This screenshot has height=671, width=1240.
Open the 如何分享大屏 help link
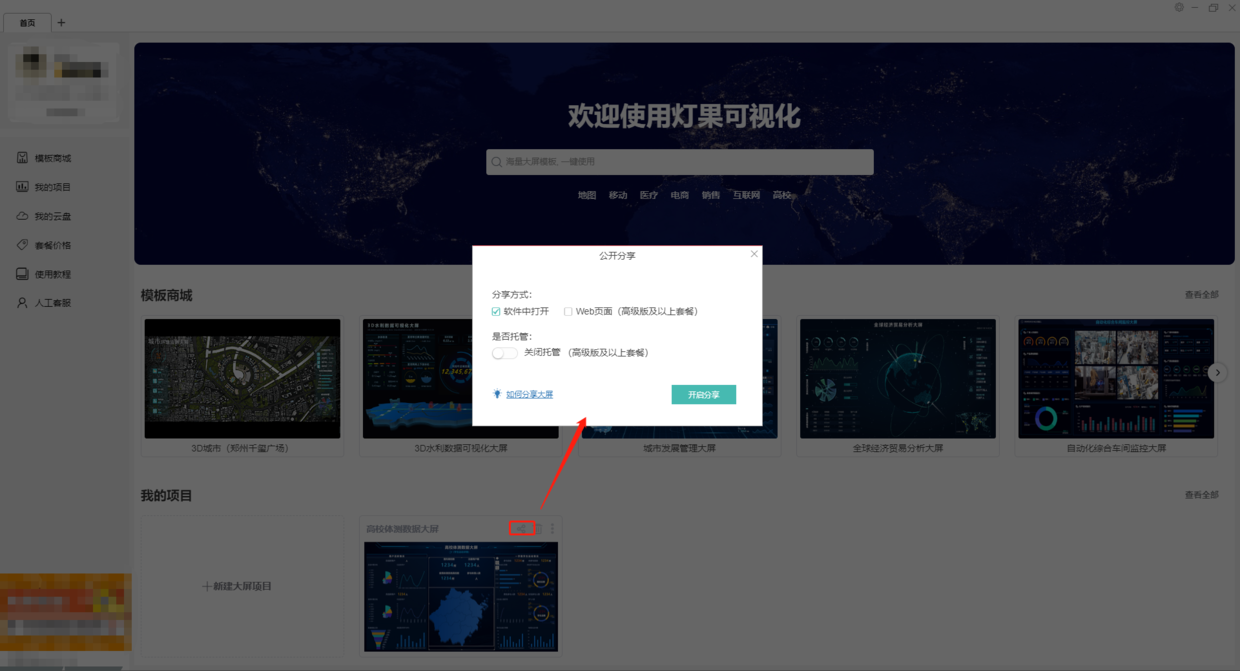529,394
